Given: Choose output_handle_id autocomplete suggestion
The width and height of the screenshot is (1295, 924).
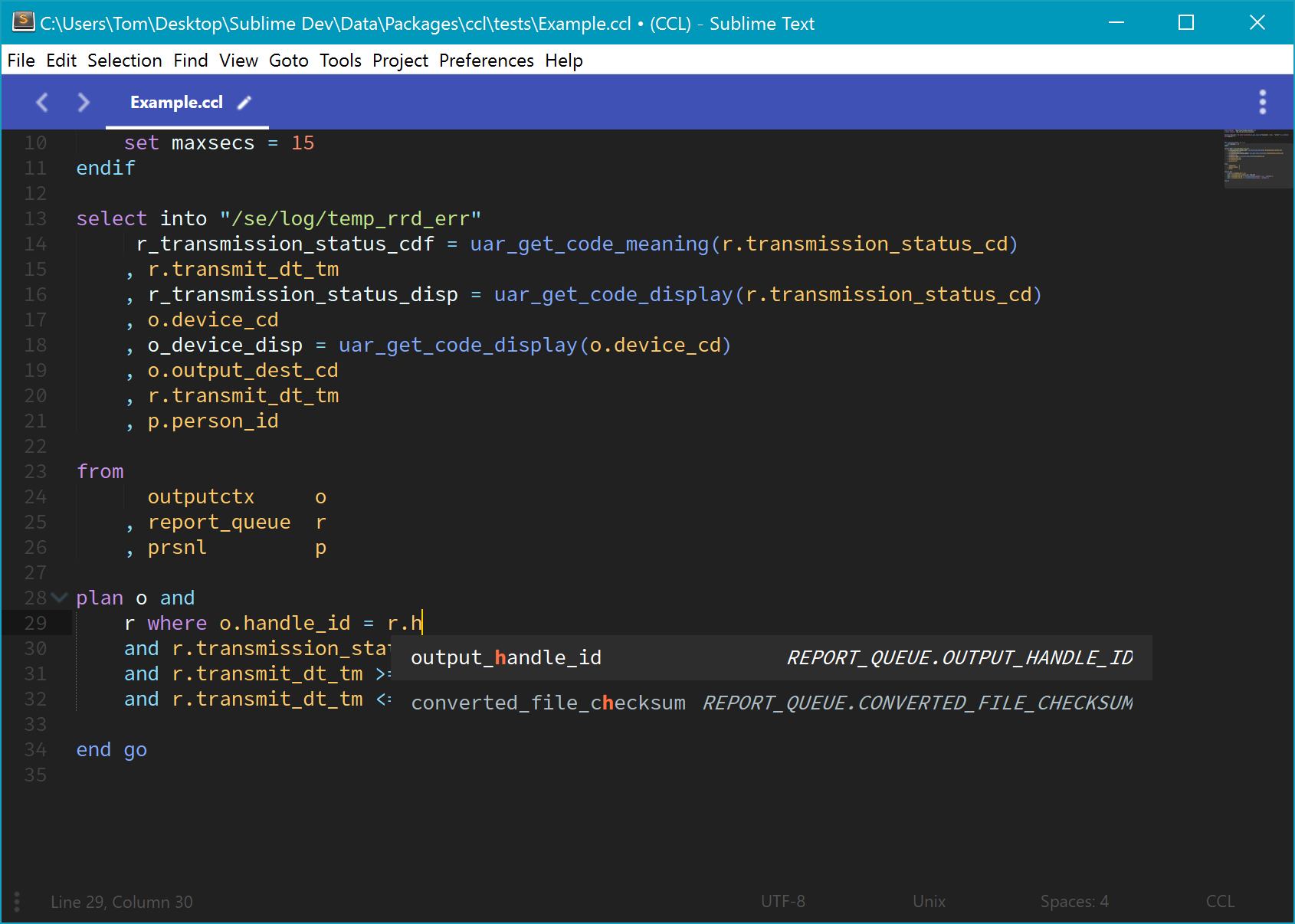Looking at the screenshot, I should [x=772, y=657].
